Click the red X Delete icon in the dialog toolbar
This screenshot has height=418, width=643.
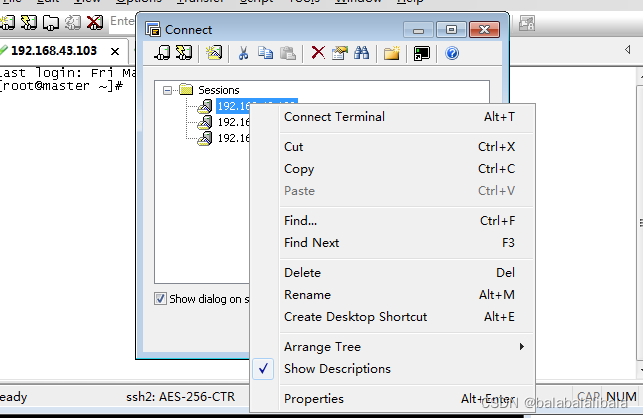[318, 53]
